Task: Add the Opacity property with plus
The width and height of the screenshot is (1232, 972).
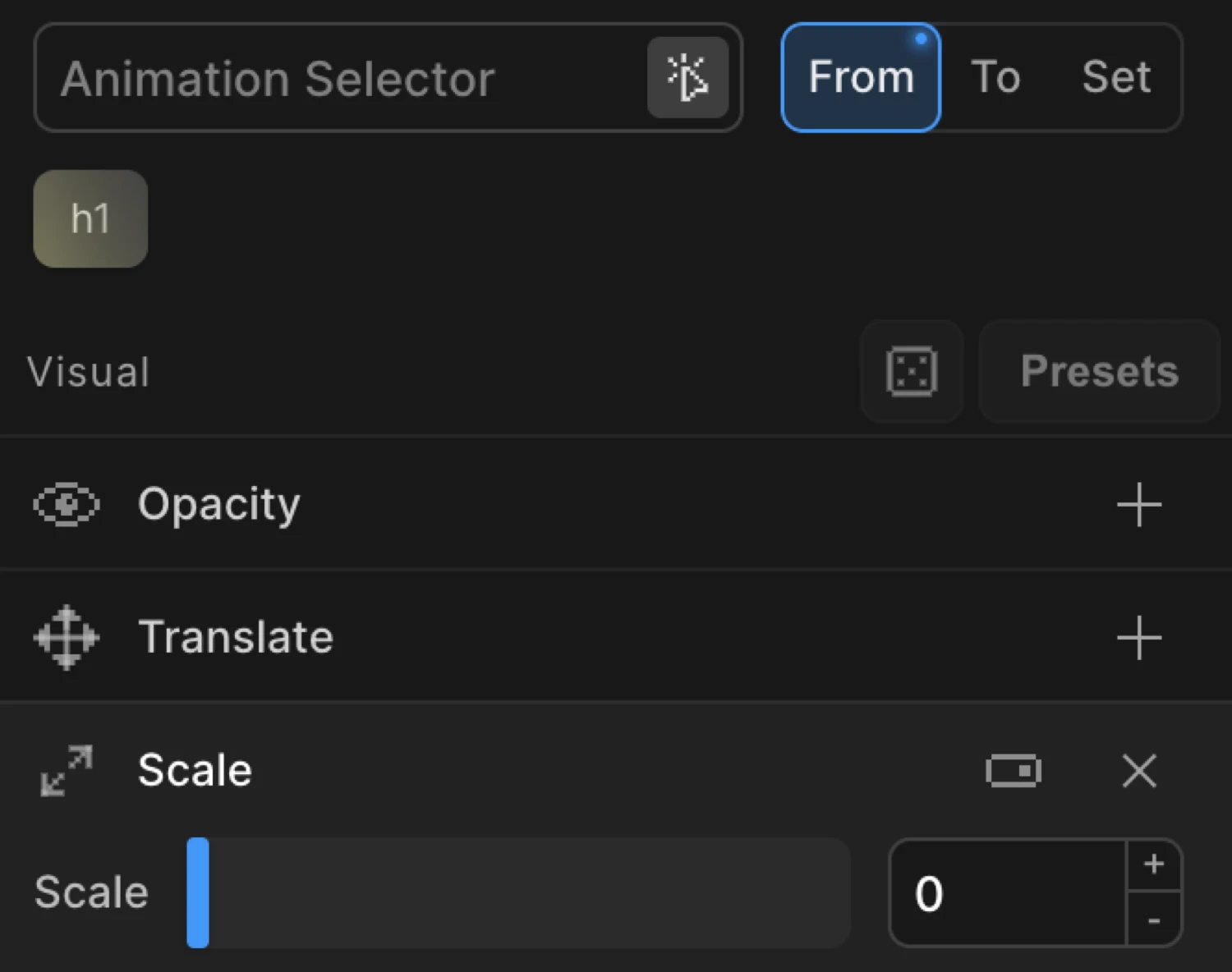Action: (1138, 504)
